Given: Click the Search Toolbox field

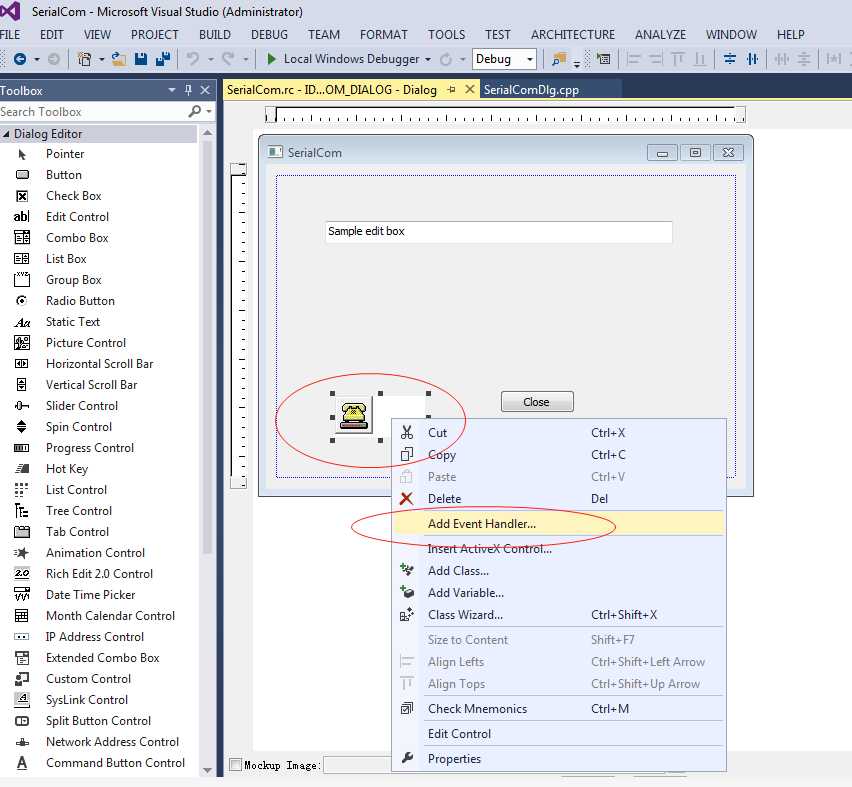Looking at the screenshot, I should [x=93, y=111].
